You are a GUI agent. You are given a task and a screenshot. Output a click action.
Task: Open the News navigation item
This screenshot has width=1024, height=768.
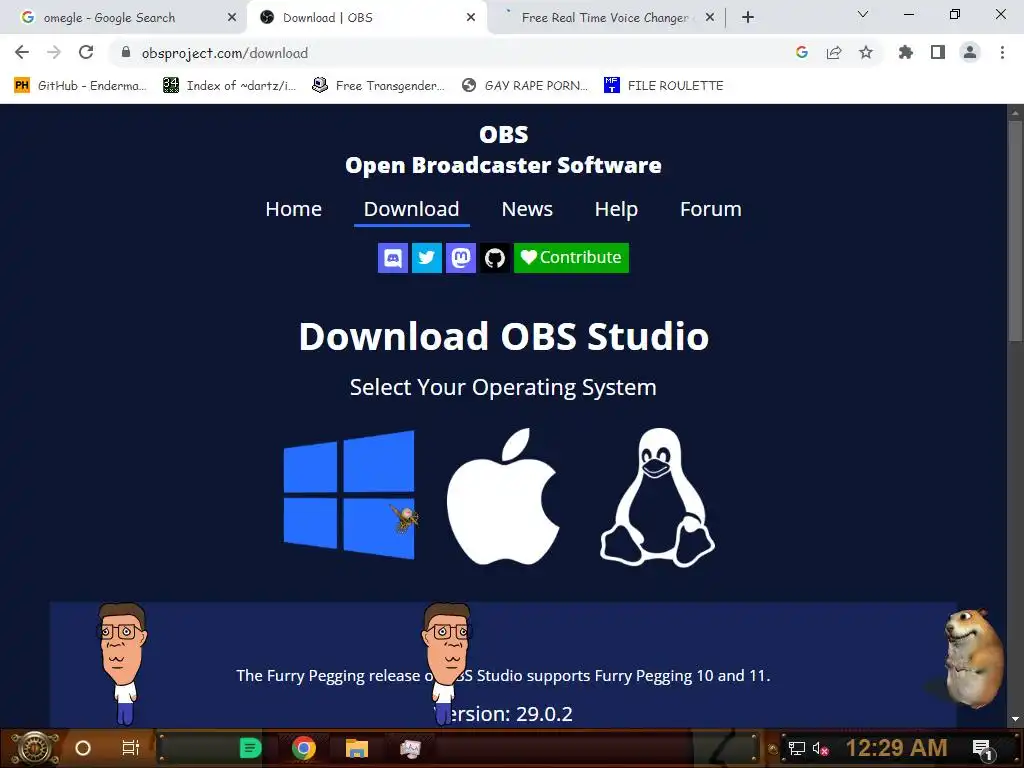pyautogui.click(x=527, y=209)
